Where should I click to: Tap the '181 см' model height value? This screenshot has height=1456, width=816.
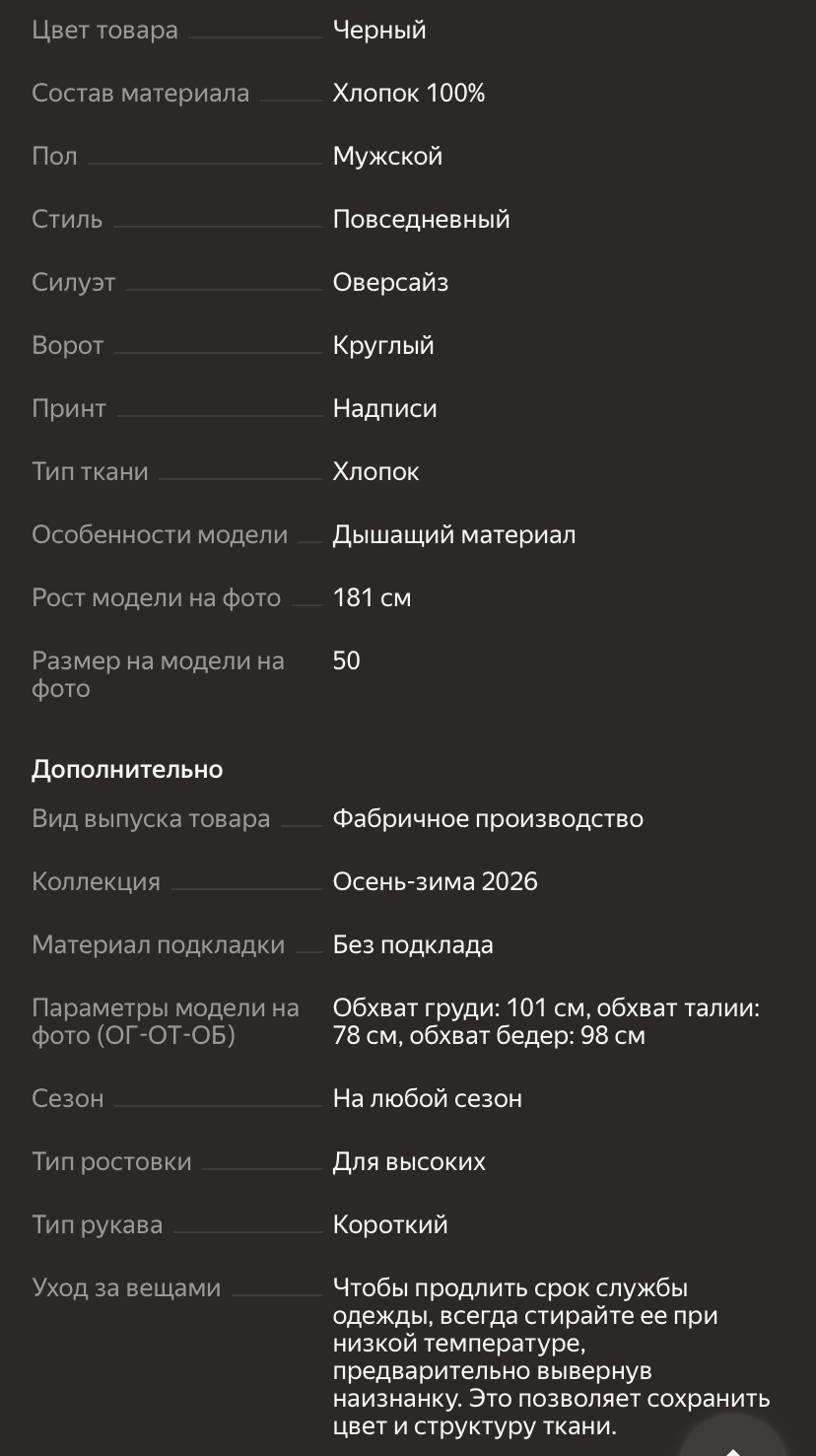pyautogui.click(x=372, y=597)
